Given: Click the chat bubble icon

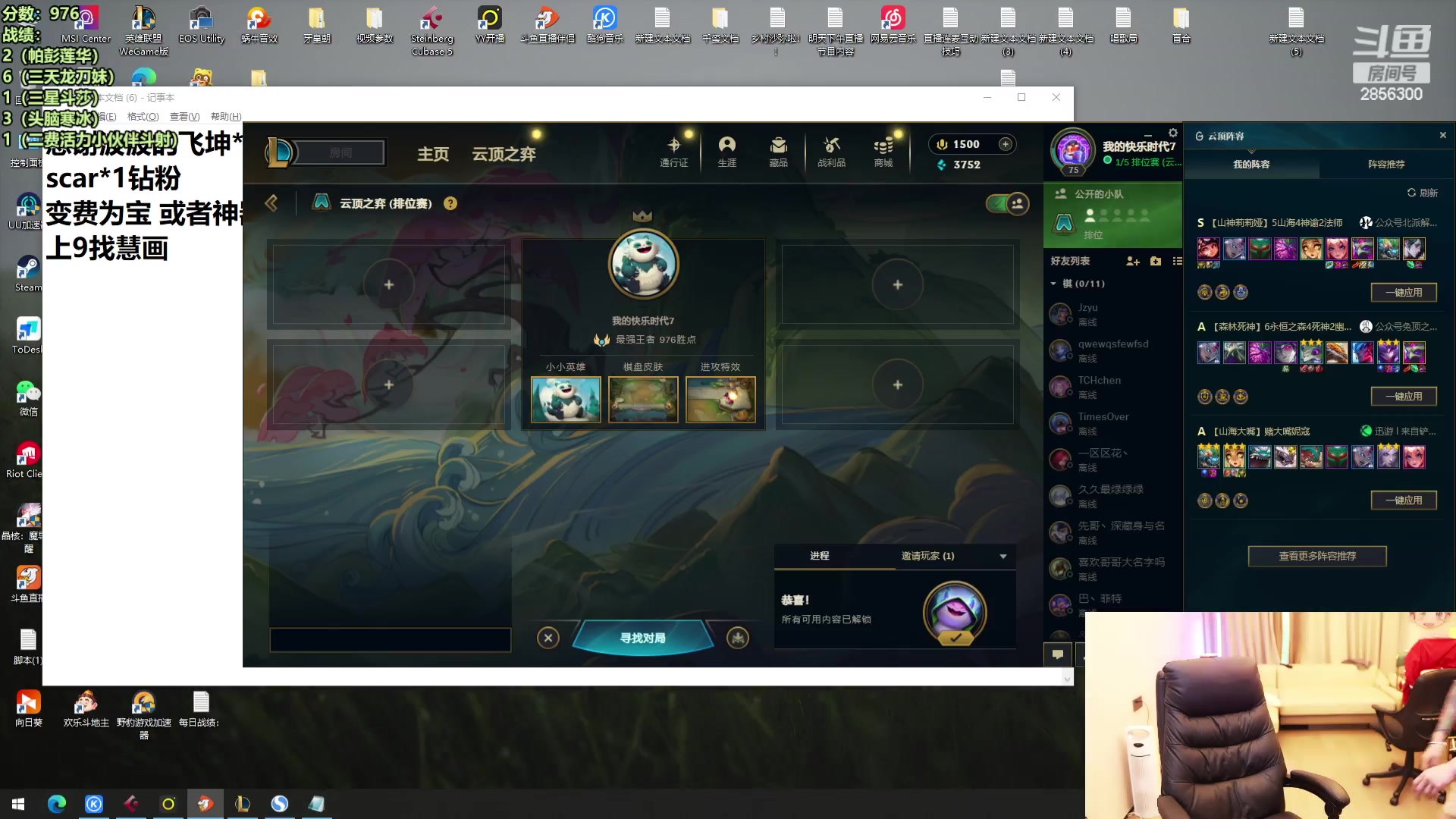Looking at the screenshot, I should point(1058,654).
